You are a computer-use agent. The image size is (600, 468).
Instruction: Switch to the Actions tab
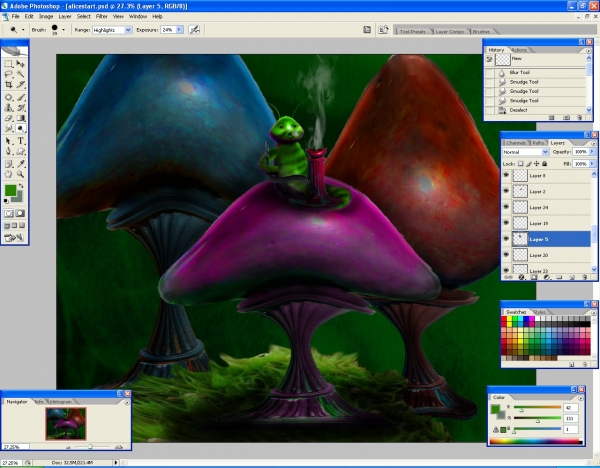pos(519,50)
